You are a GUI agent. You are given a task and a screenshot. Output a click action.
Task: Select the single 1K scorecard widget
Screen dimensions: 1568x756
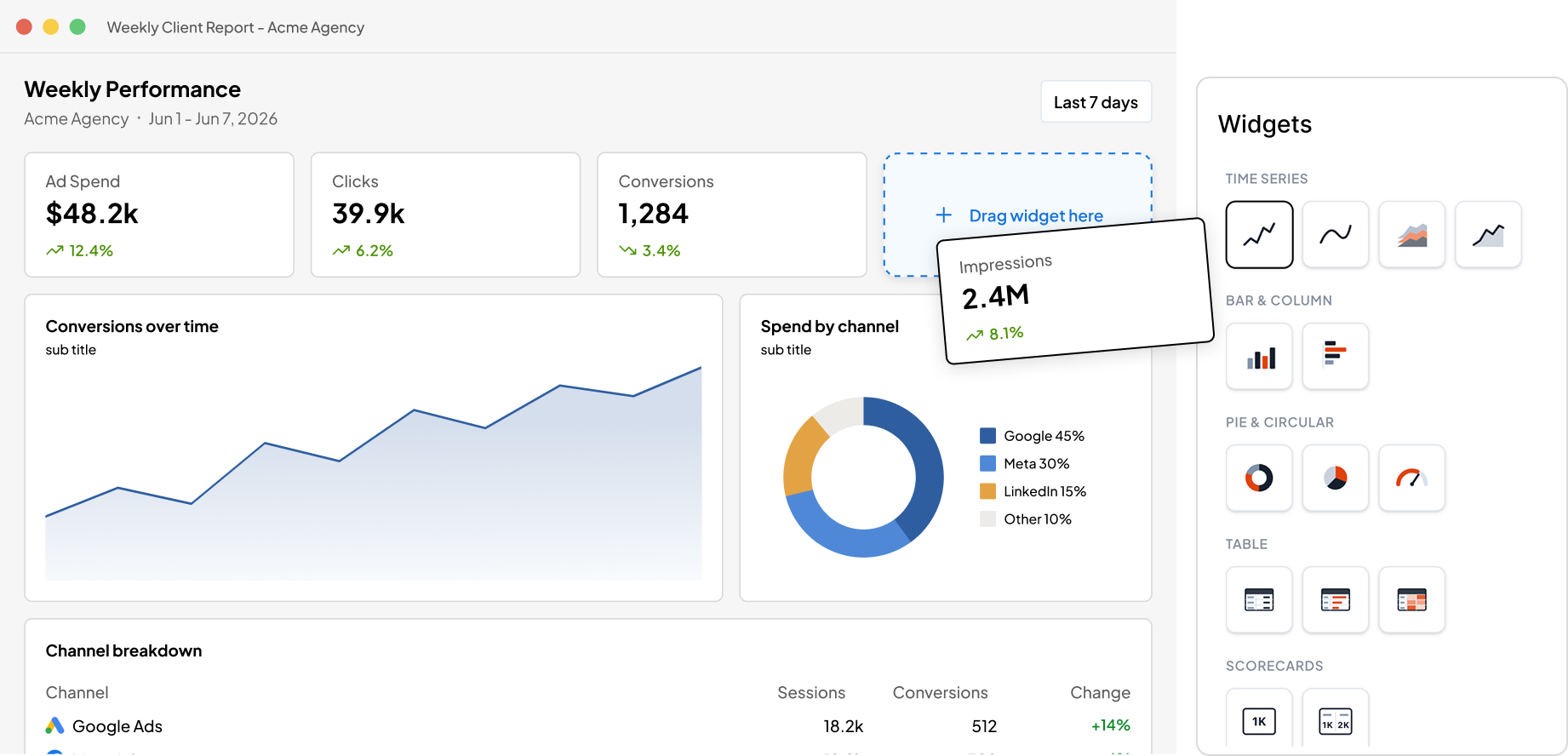tap(1259, 719)
